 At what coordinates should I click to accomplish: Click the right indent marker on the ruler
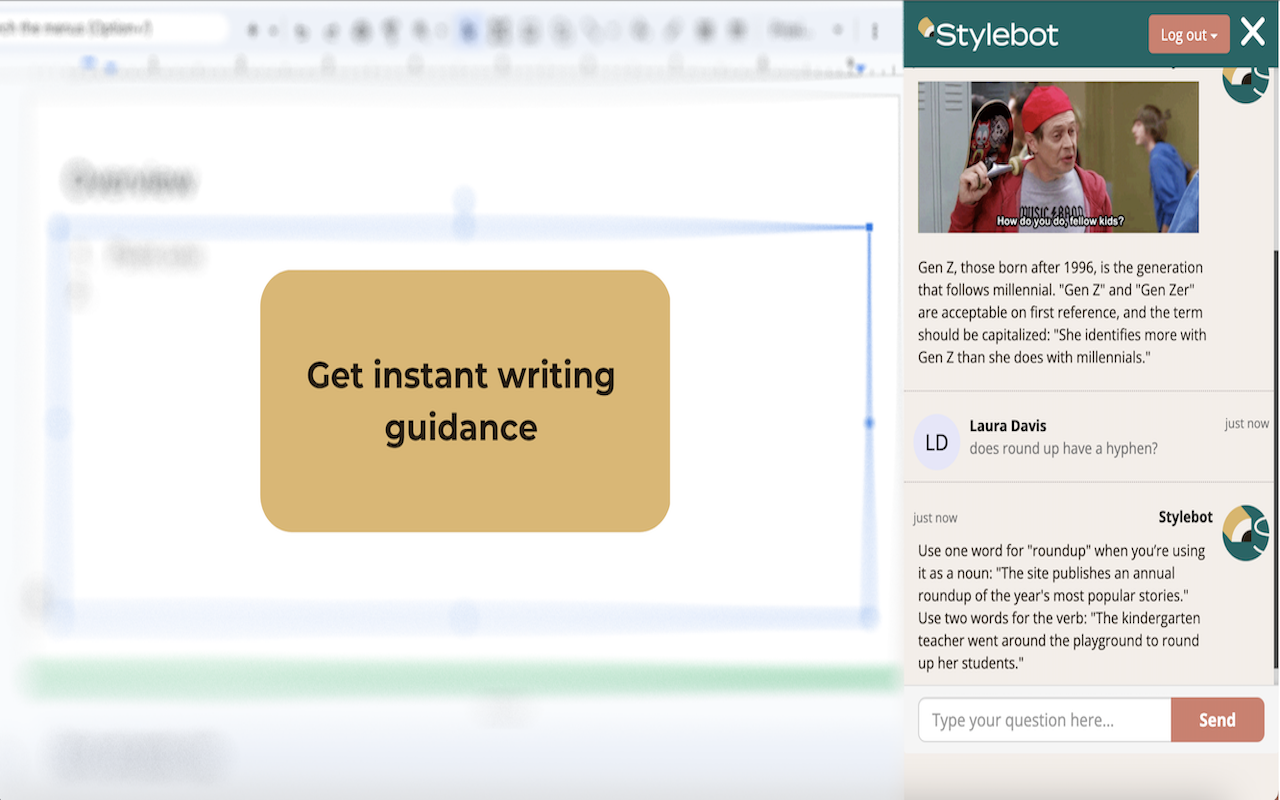coord(859,67)
